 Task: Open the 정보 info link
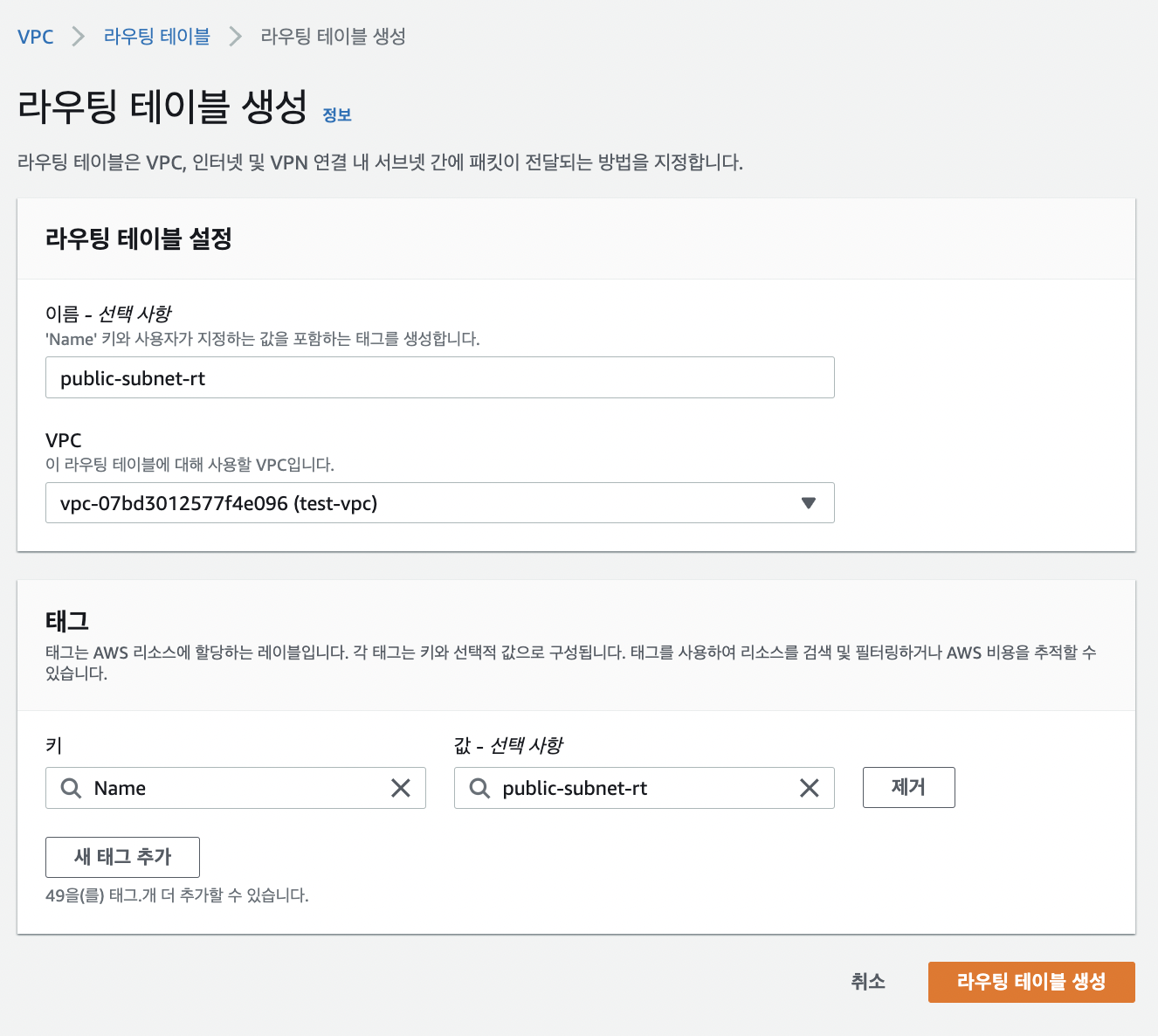point(337,114)
